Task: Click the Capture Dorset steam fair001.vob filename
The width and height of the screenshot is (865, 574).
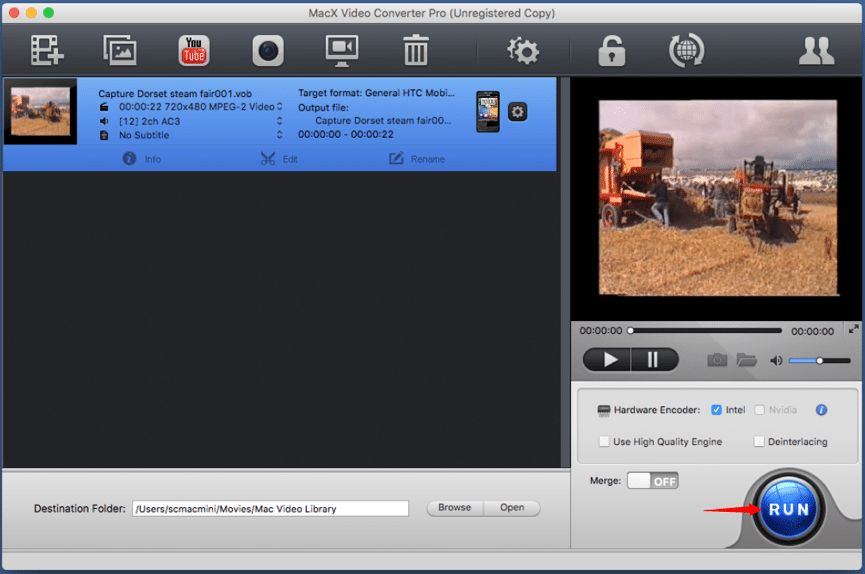Action: coord(175,94)
